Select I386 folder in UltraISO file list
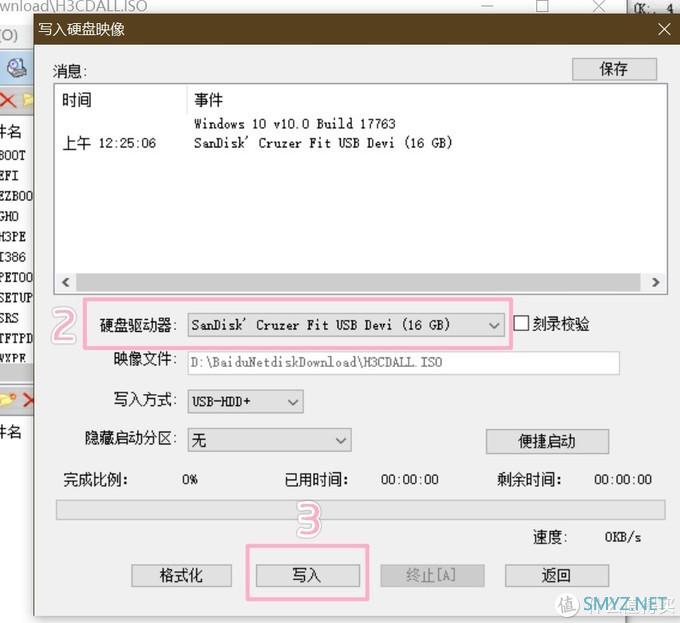 pyautogui.click(x=13, y=257)
